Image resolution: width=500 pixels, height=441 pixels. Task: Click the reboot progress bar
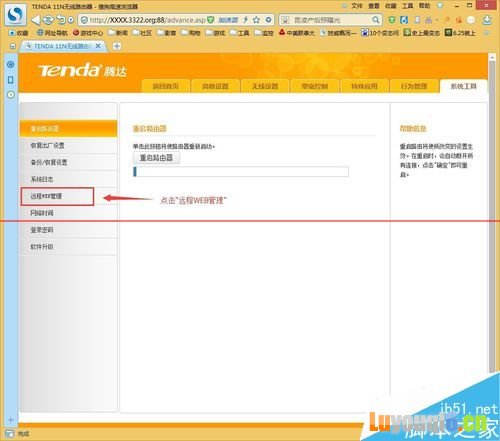pyautogui.click(x=241, y=172)
